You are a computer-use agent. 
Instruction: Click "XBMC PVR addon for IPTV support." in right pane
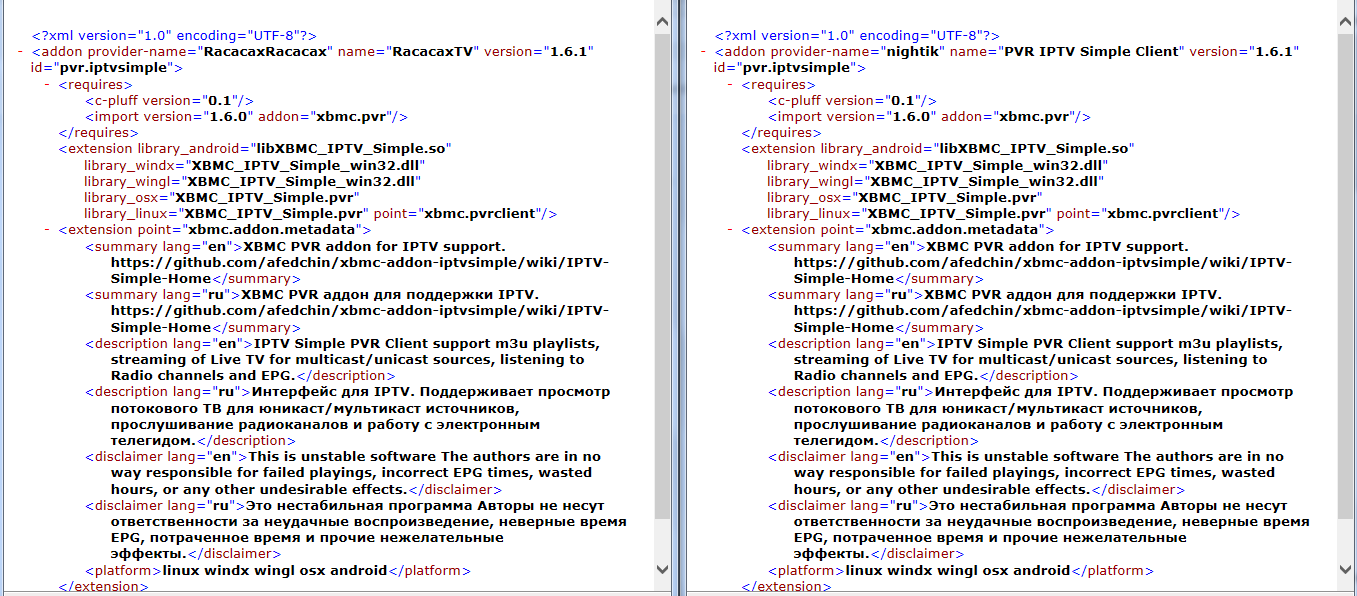coord(1058,246)
